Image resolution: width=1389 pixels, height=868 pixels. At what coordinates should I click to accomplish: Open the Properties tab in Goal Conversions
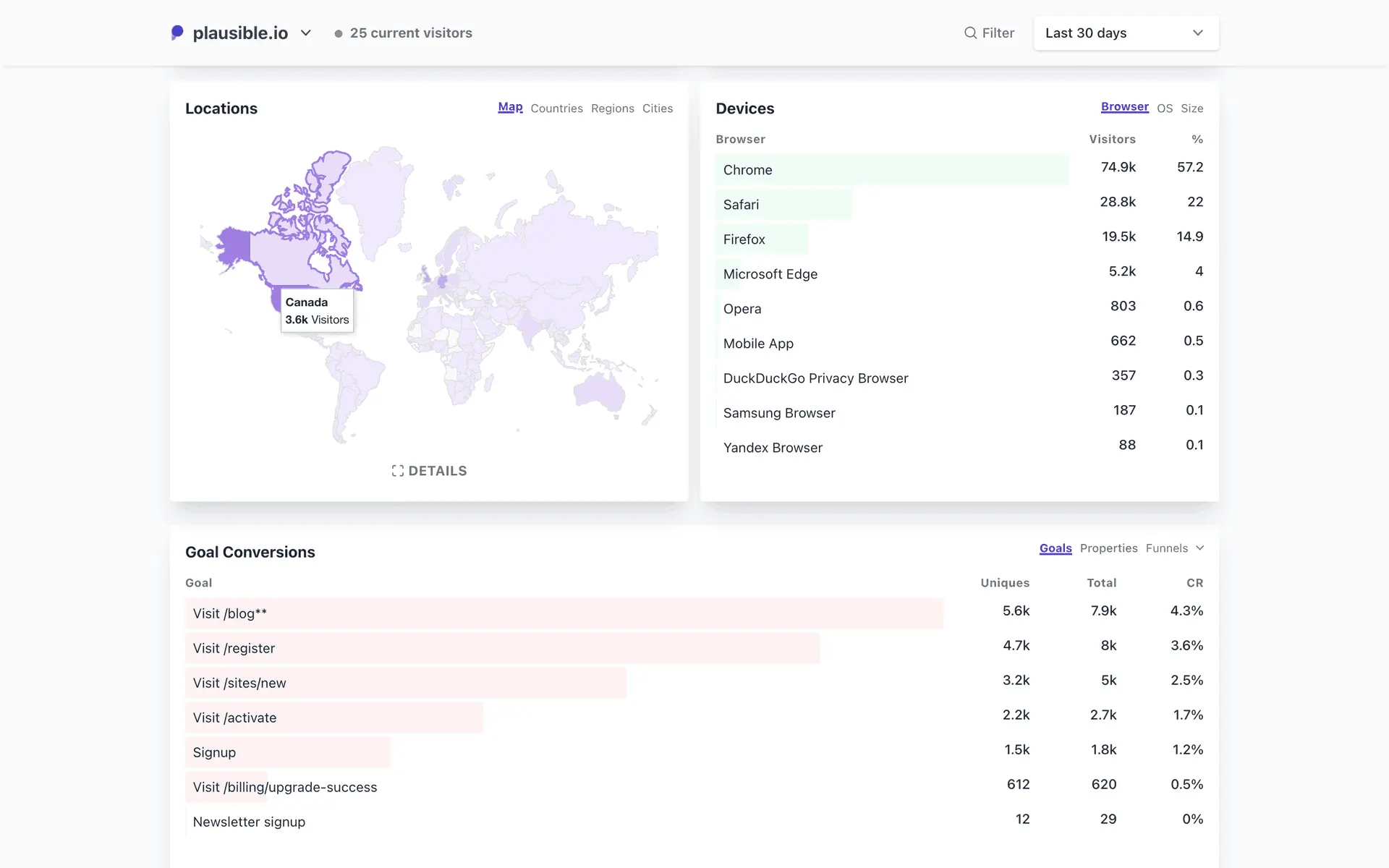click(x=1108, y=548)
